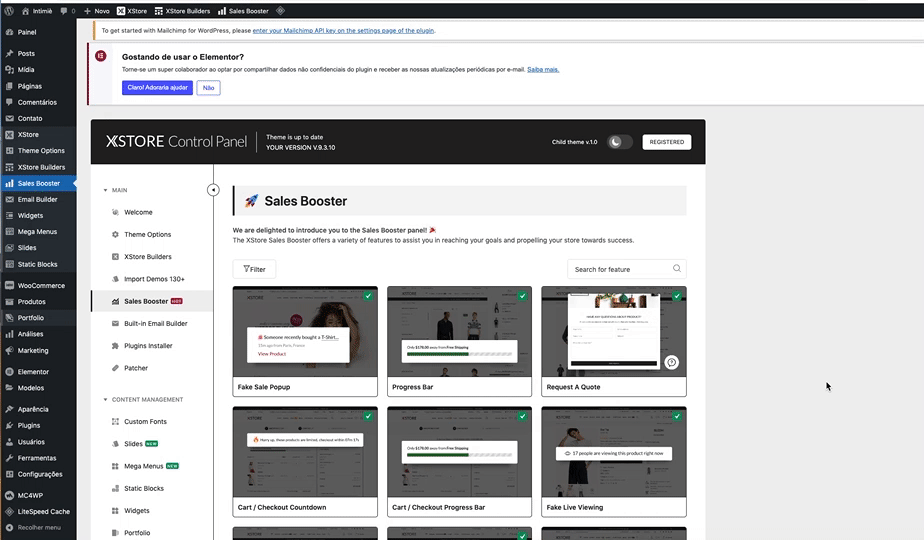Open the Saiba mais link
Image resolution: width=924 pixels, height=540 pixels.
click(543, 70)
